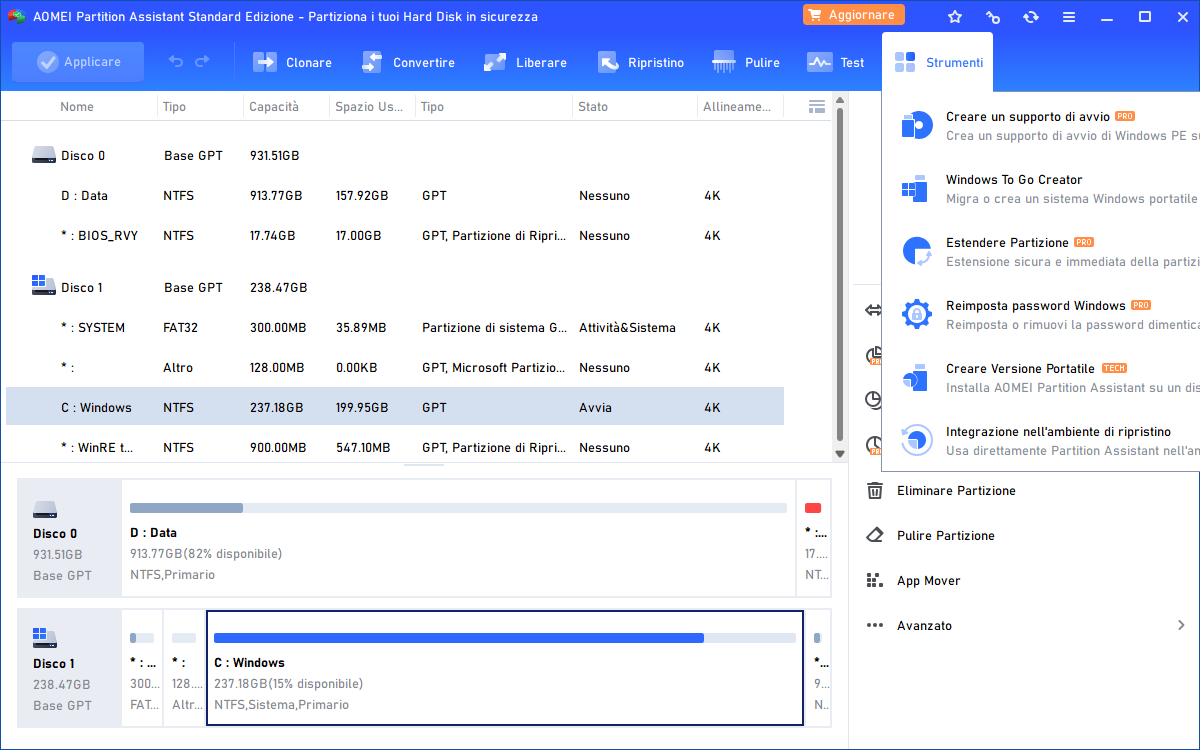Image resolution: width=1200 pixels, height=750 pixels.
Task: Select the Disco 0 row in the list
Action: 395,156
